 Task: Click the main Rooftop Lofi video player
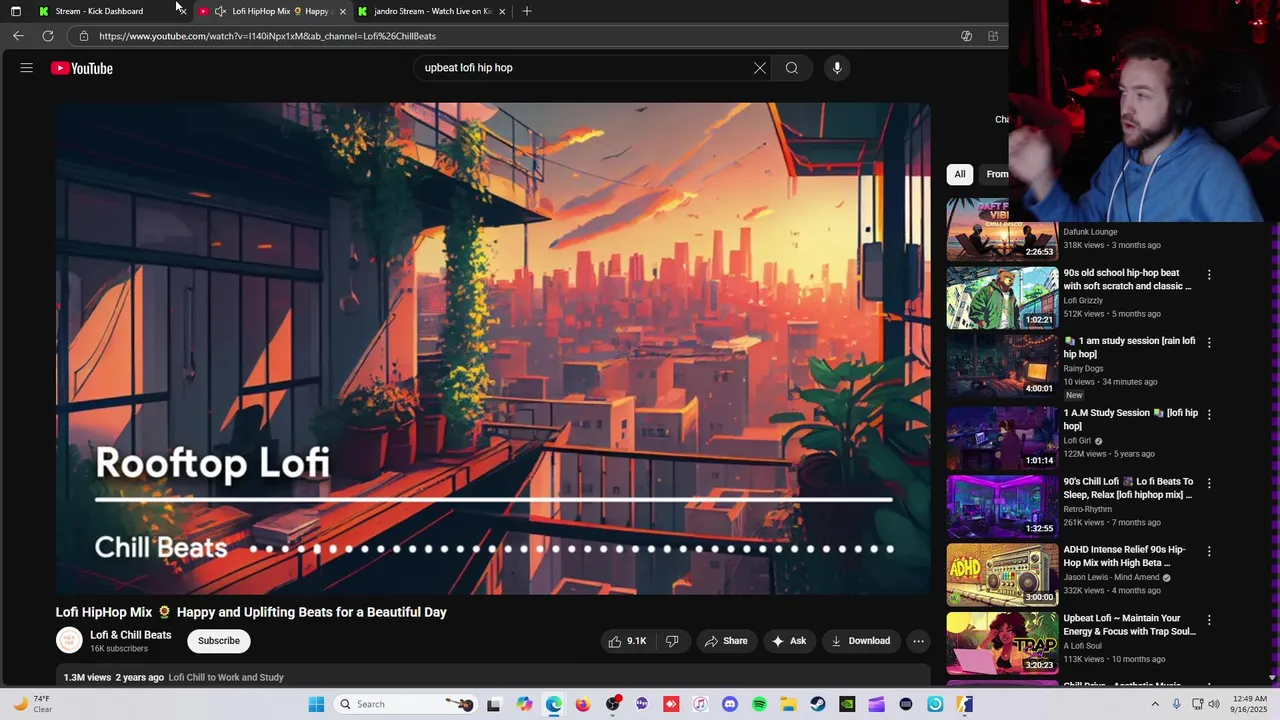point(493,348)
